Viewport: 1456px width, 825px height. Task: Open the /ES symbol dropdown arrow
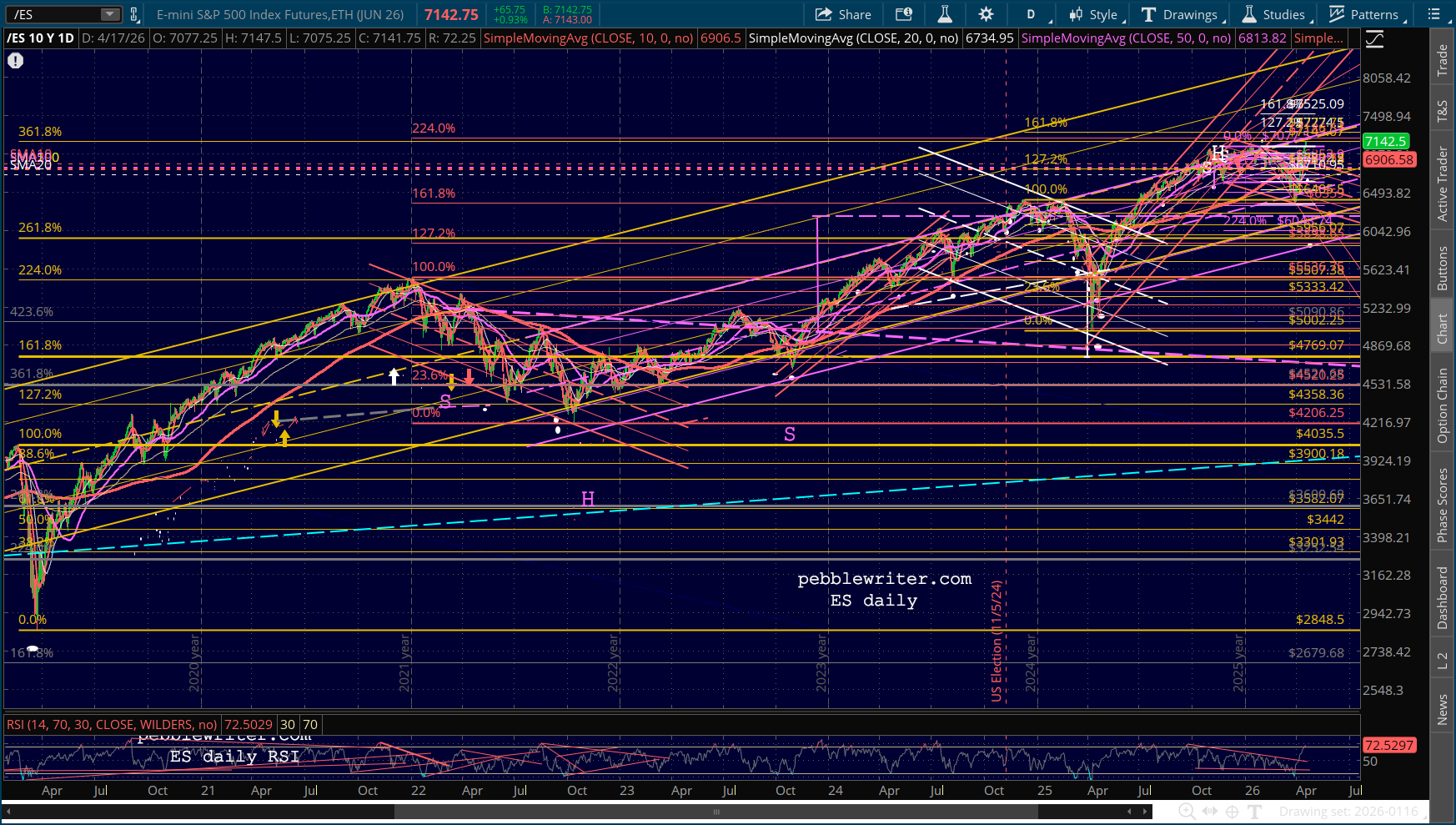109,14
